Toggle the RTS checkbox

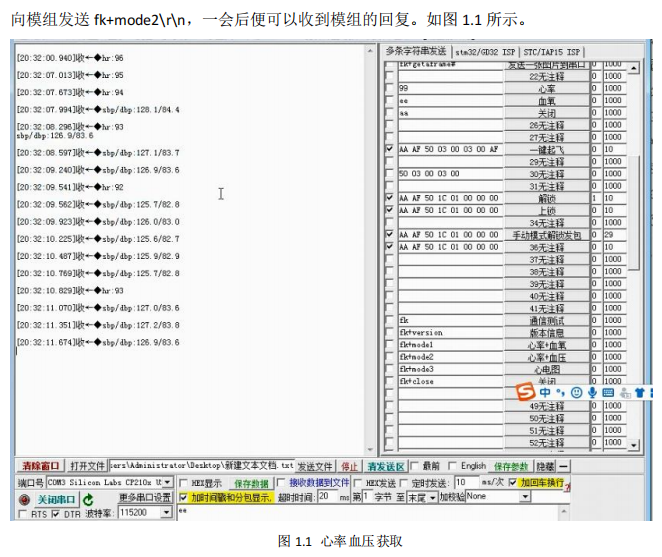[23, 514]
